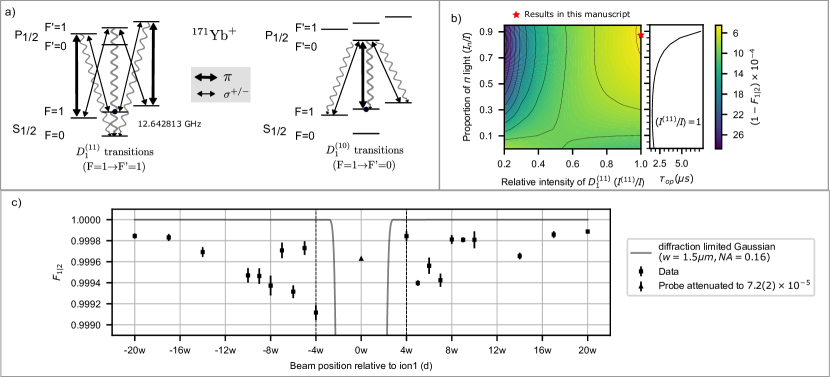Click the dashed vertical line at 4w
Image resolution: width=830 pixels, height=377 pixels.
[407, 272]
